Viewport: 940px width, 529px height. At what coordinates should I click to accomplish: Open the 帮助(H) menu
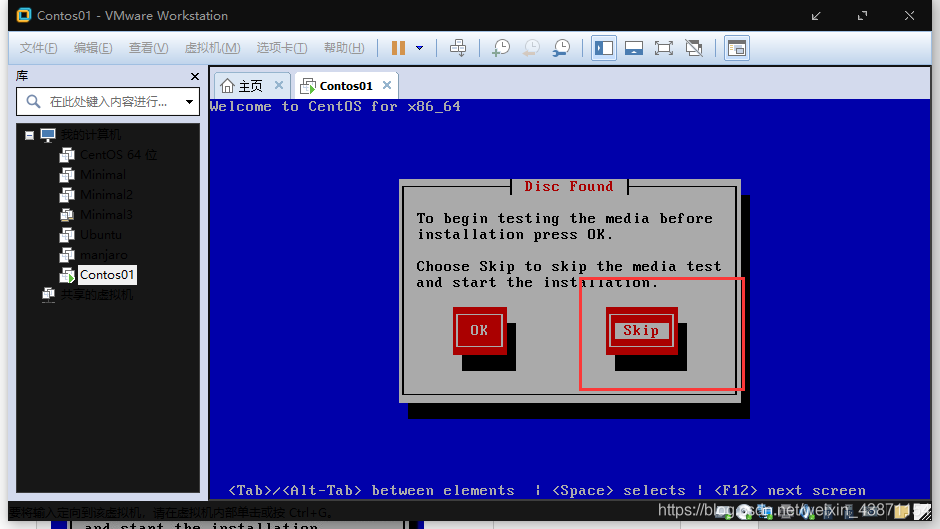(344, 48)
